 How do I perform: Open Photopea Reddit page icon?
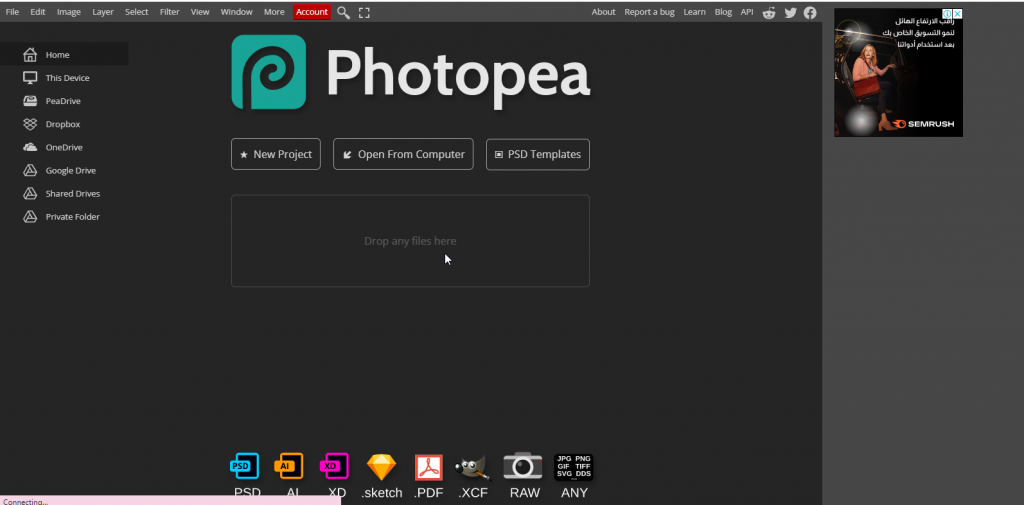click(x=769, y=12)
